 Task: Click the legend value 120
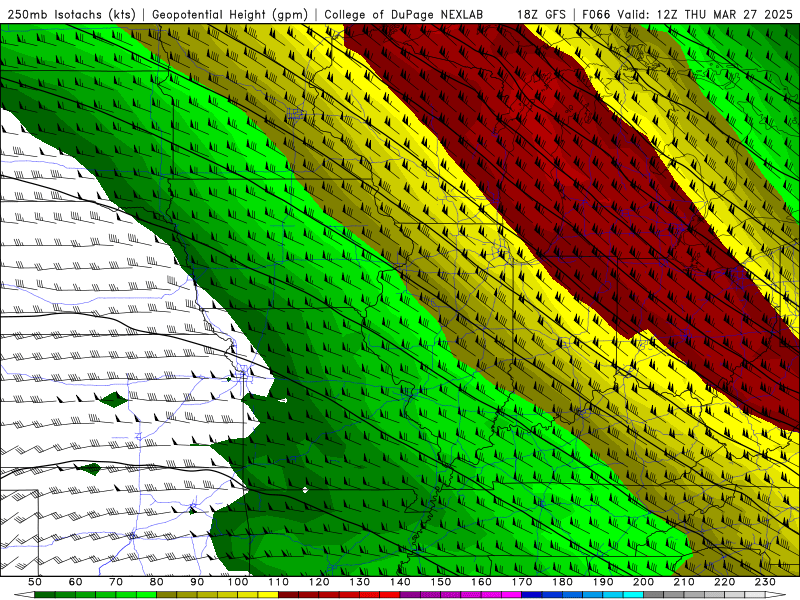(x=319, y=582)
